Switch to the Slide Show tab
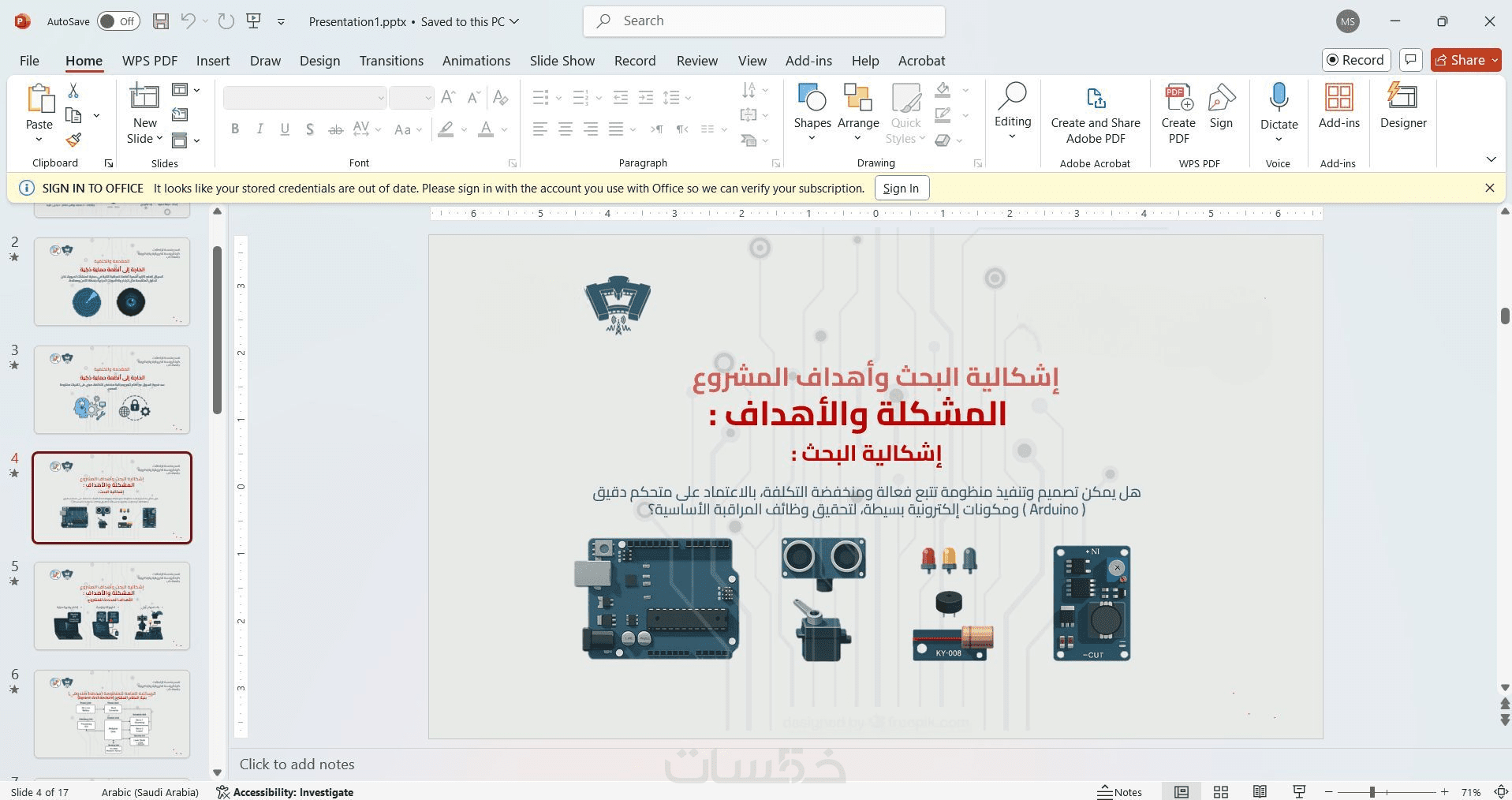Screen dimensions: 1512x800 click(x=562, y=61)
